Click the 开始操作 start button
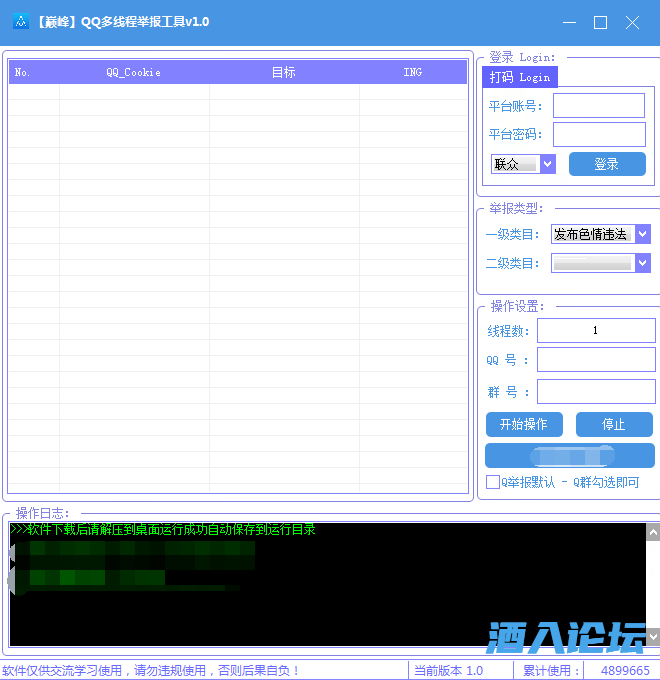Screen dimensions: 660x680 pyautogui.click(x=524, y=424)
